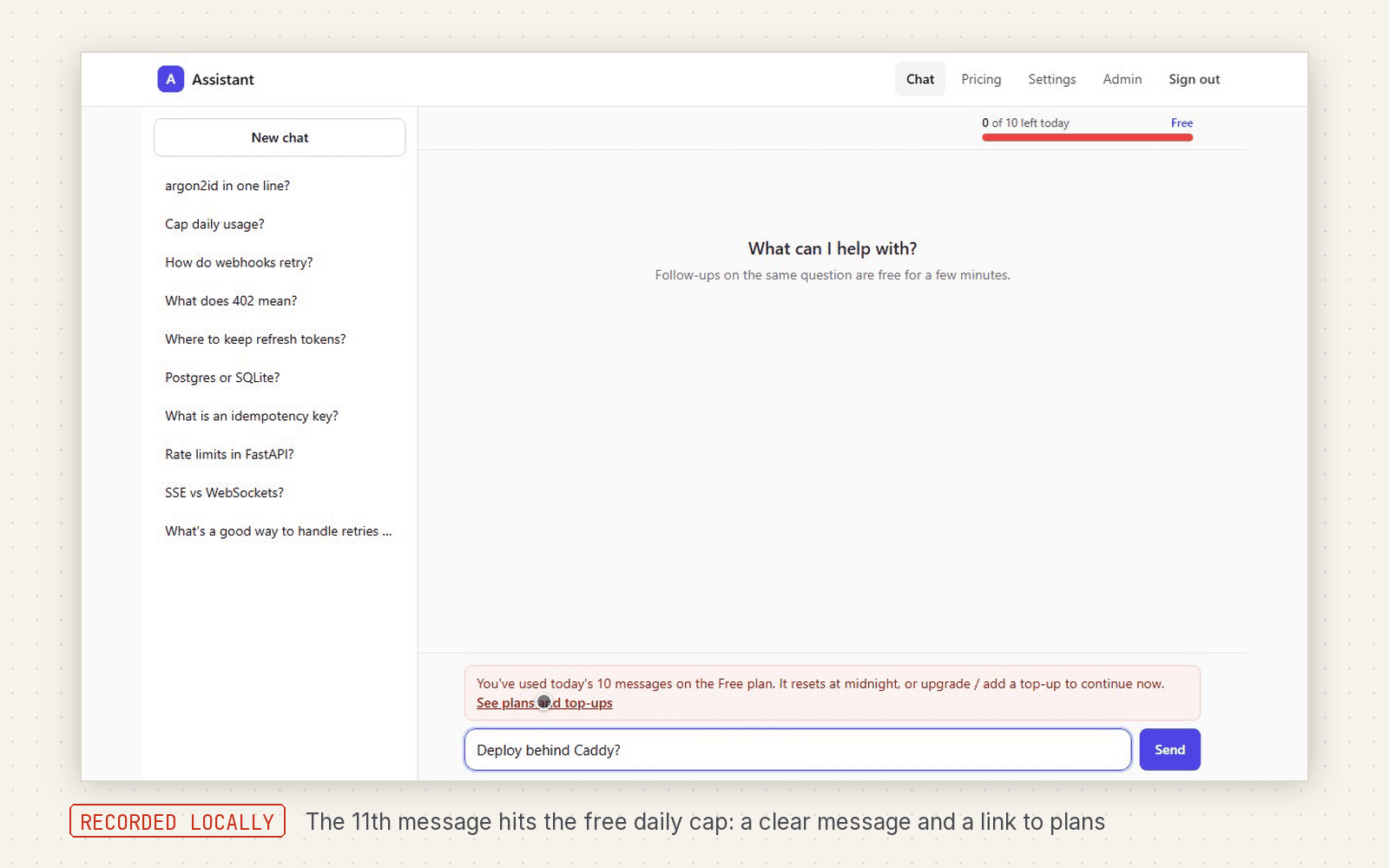This screenshot has width=1389, height=868.
Task: Open the Settings tab
Action: pos(1051,79)
